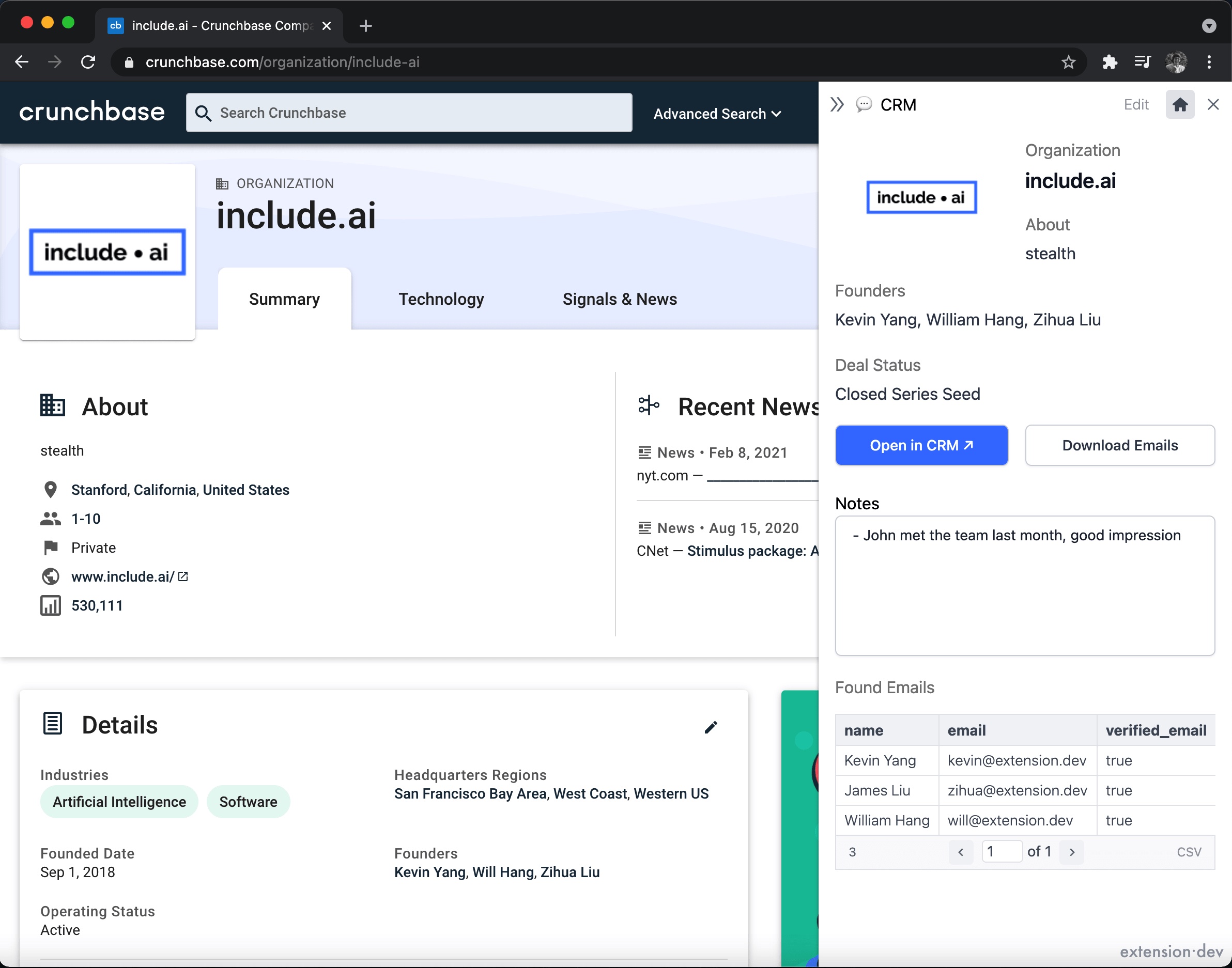Click the Crunchbase logo
Image resolution: width=1232 pixels, height=968 pixels.
click(x=92, y=112)
